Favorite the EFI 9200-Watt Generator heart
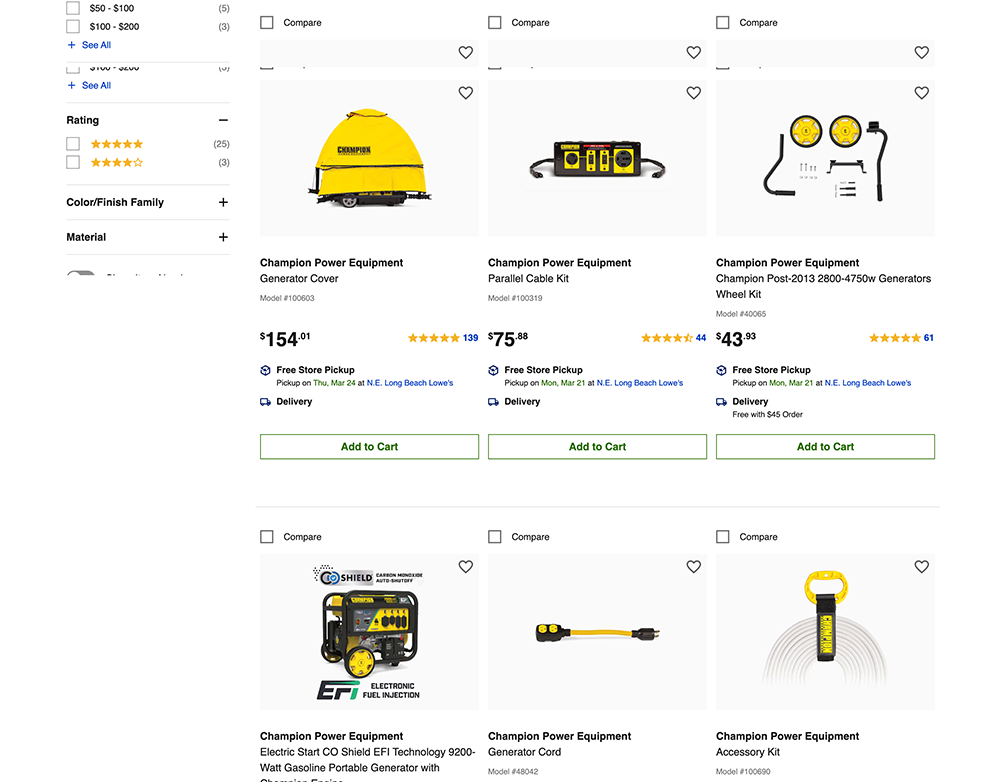 click(x=466, y=566)
